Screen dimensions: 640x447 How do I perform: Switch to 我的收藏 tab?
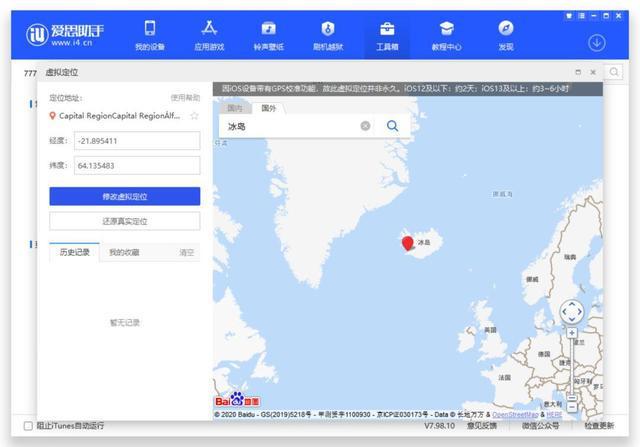coord(125,252)
